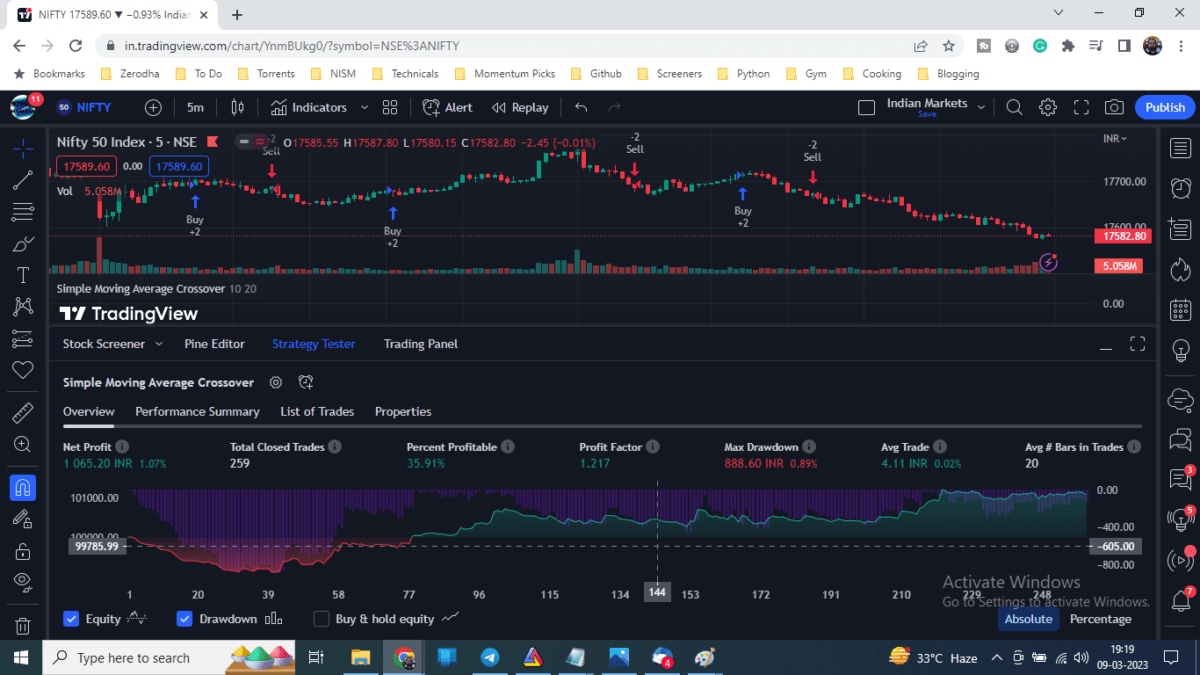This screenshot has width=1200, height=675.
Task: Open the Stock Screener dropdown chevron
Action: pos(158,344)
